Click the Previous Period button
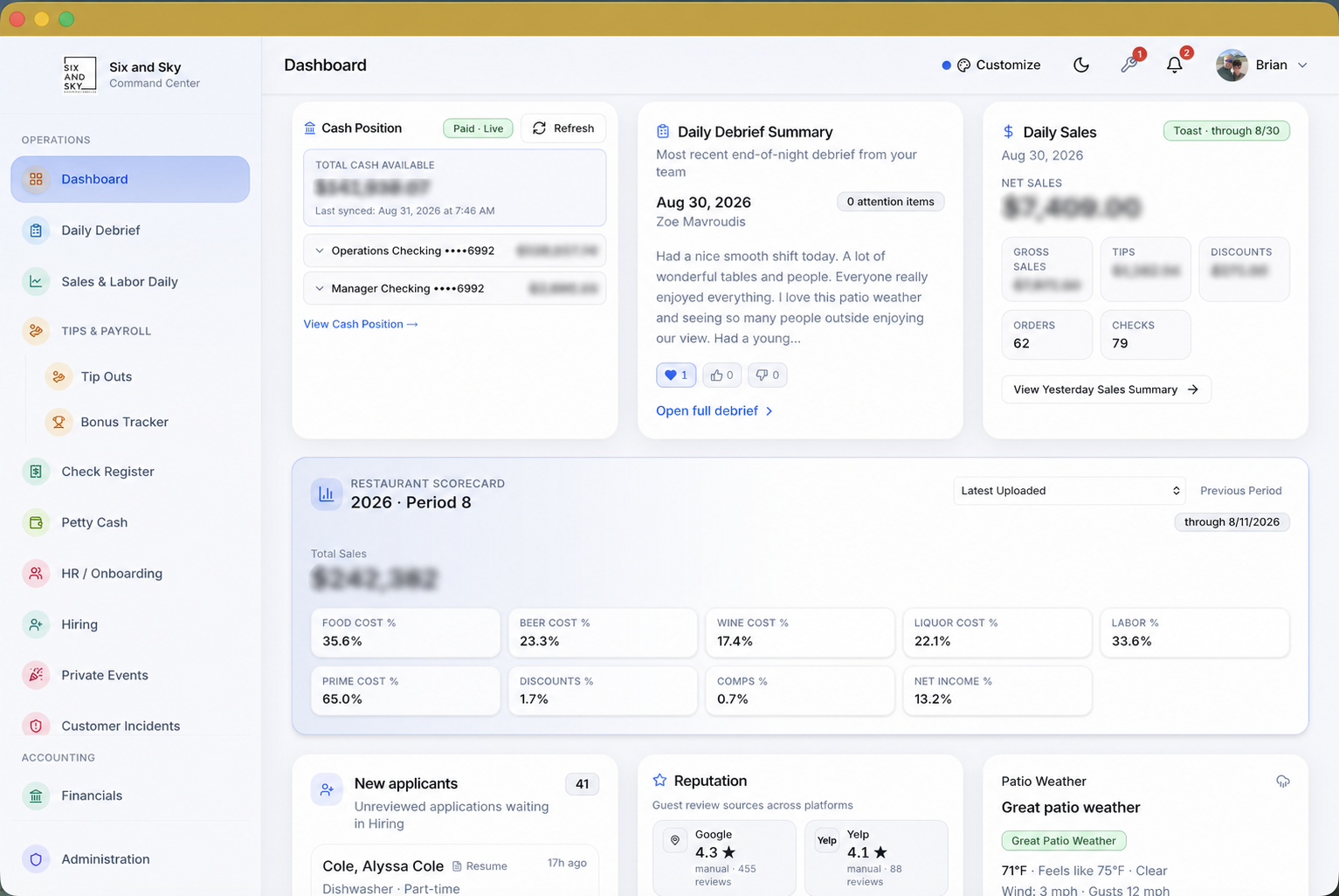 click(1241, 491)
